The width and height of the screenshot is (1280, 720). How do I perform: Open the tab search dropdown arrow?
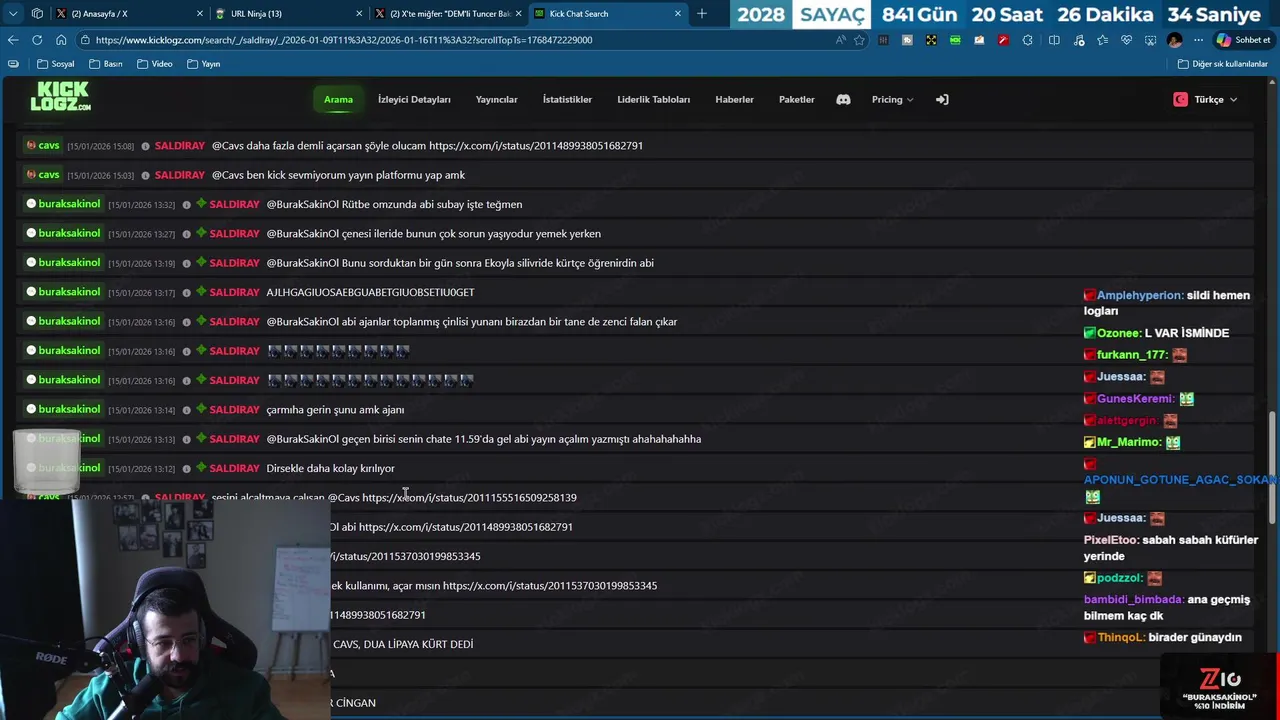coord(13,14)
